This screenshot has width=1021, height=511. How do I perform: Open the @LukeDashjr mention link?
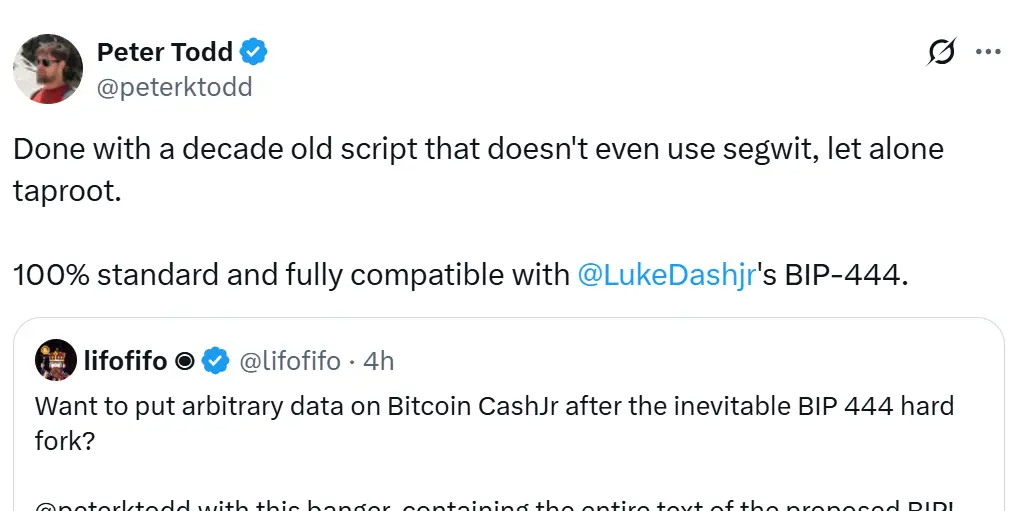point(666,274)
